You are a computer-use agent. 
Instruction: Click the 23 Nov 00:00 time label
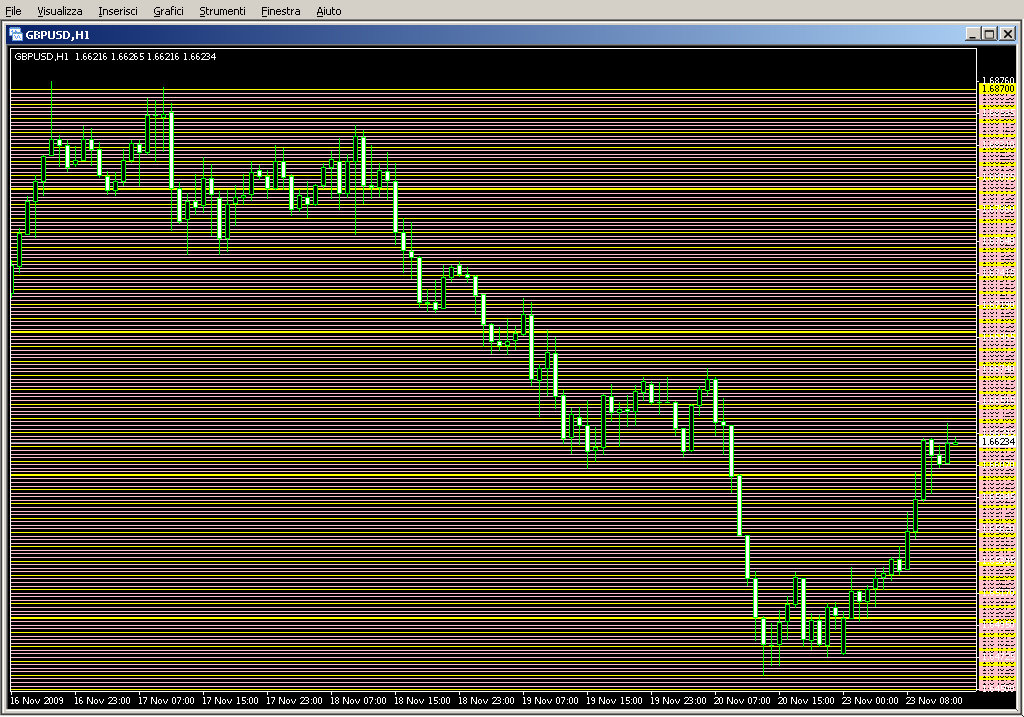[870, 701]
